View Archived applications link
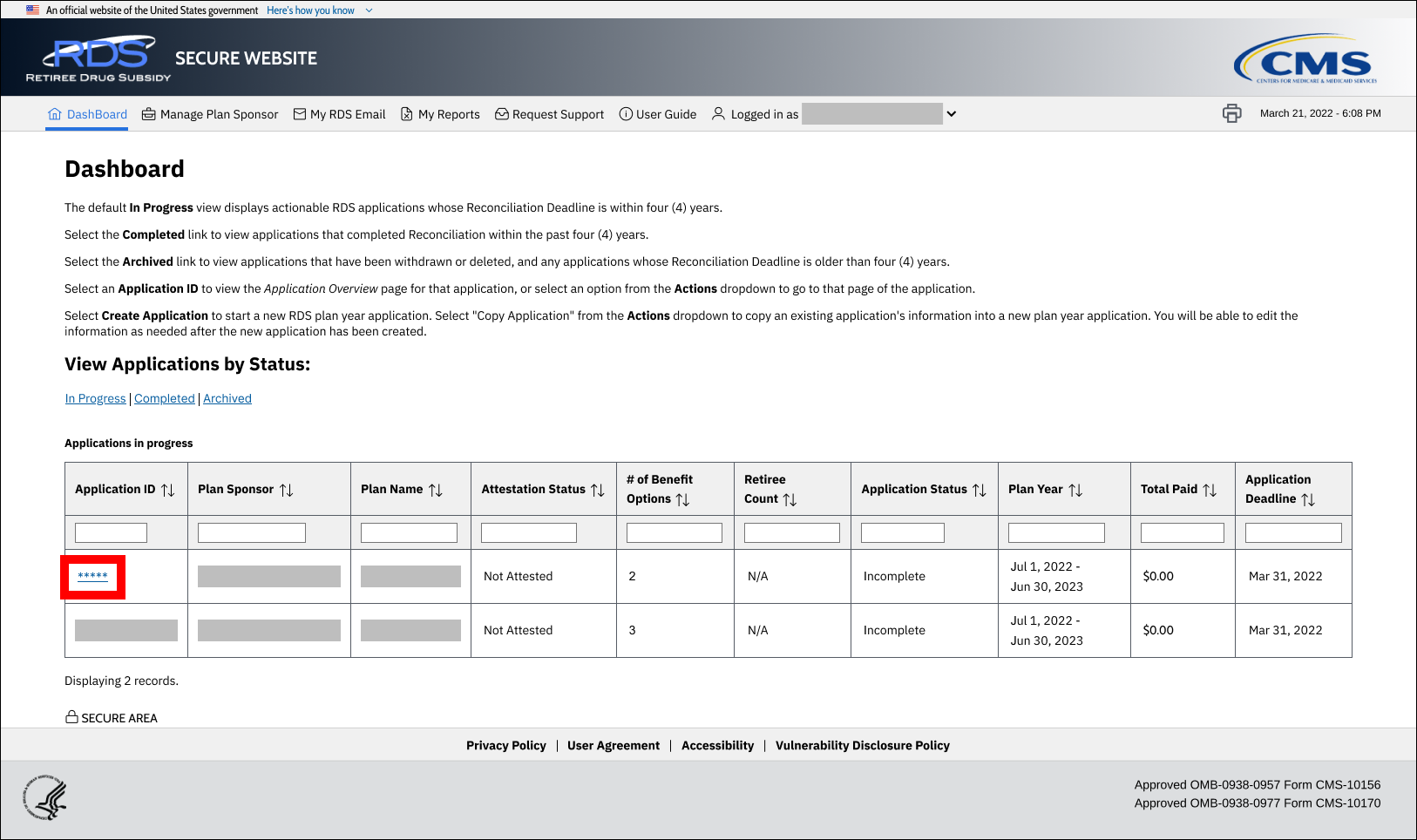 coord(227,398)
